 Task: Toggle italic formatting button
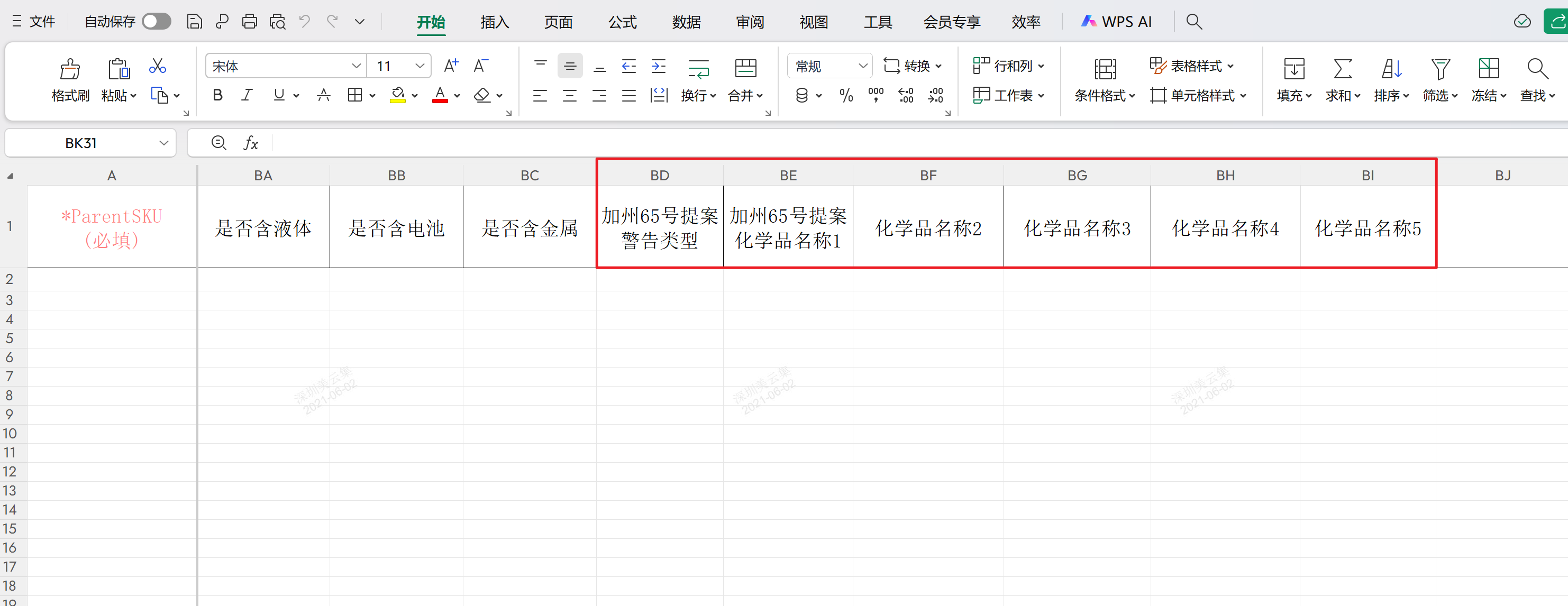pos(247,96)
